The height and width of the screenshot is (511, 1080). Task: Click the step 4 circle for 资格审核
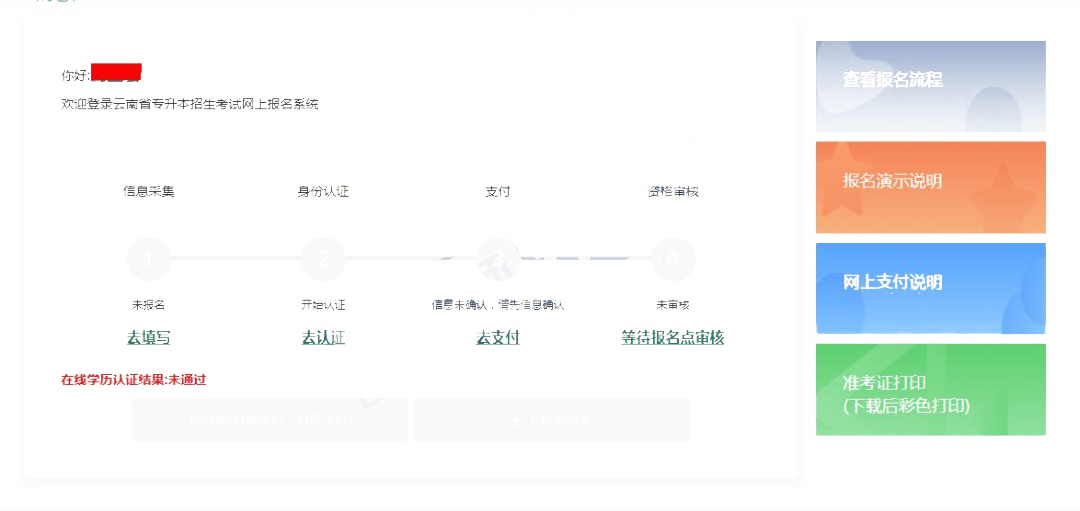tap(673, 259)
